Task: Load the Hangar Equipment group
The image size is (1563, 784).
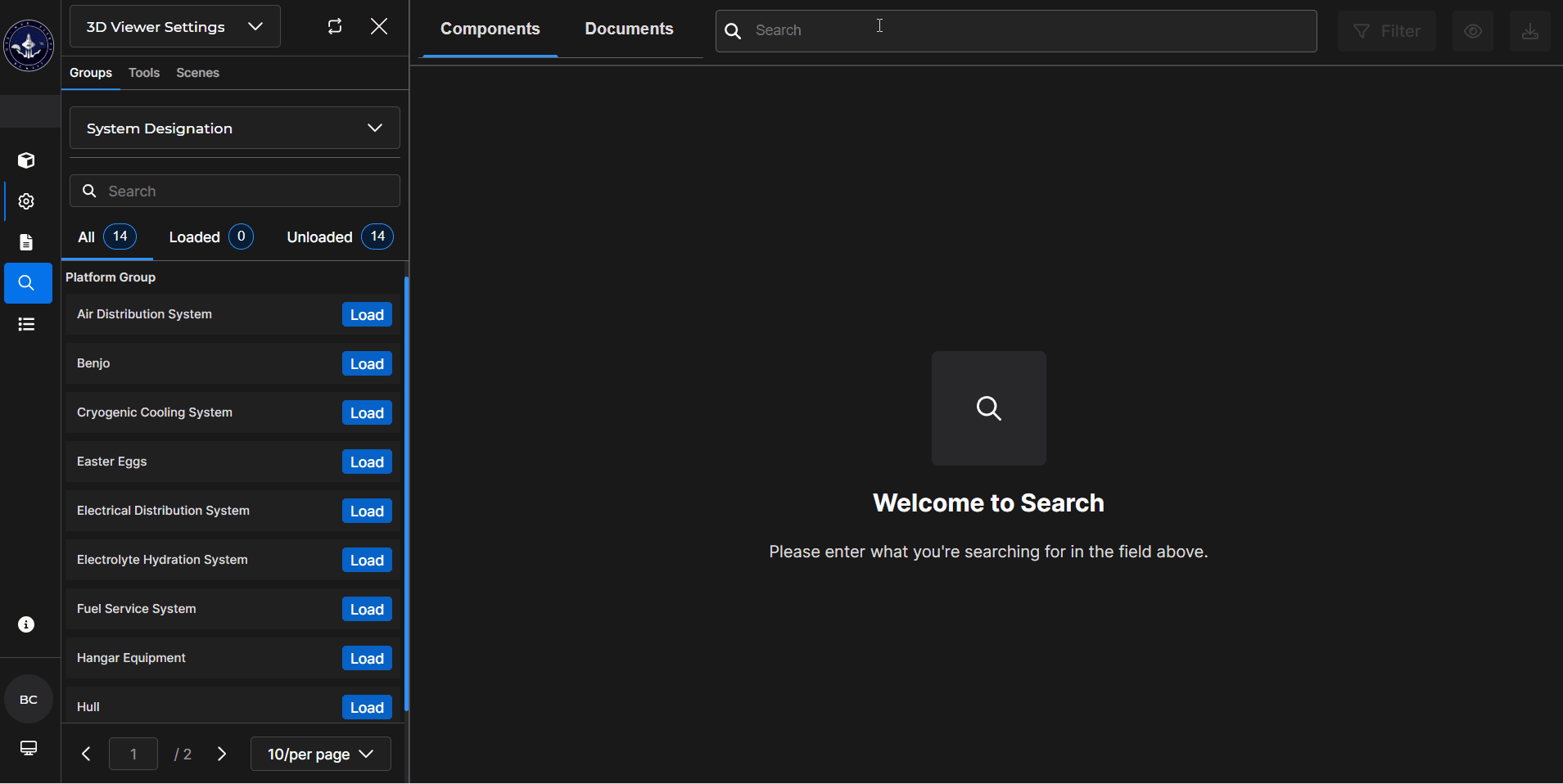Action: (x=367, y=659)
